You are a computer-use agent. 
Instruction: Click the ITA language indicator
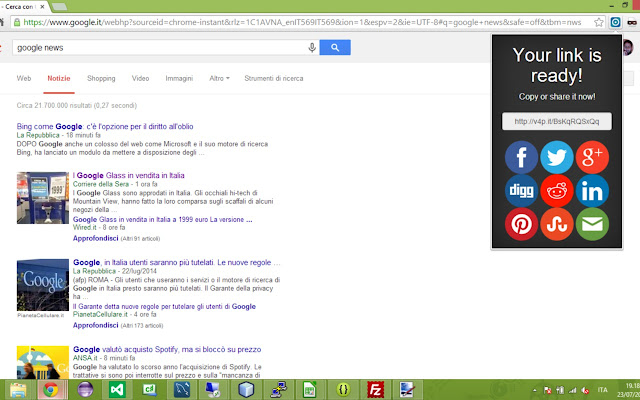(x=602, y=390)
